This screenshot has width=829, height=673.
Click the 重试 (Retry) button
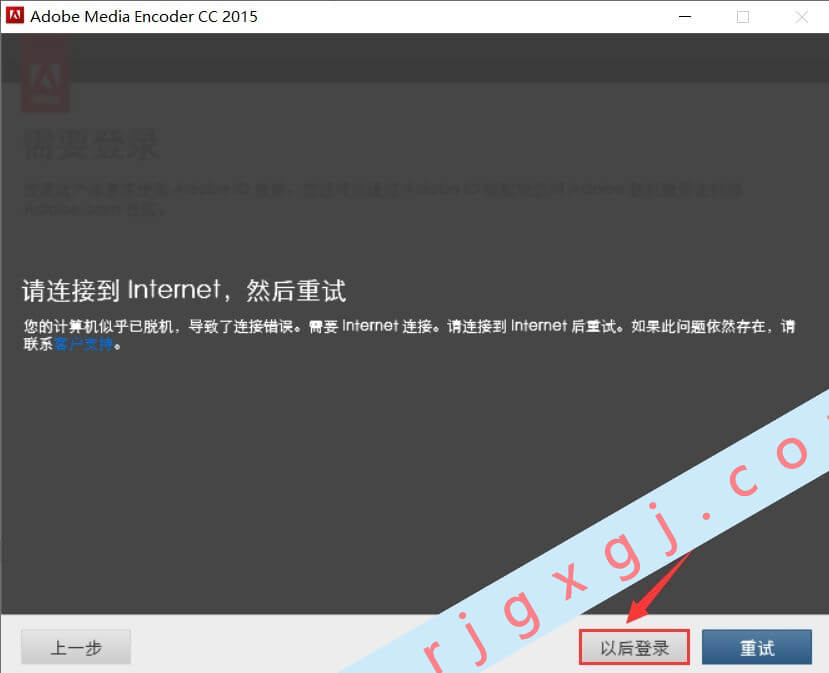pos(757,647)
